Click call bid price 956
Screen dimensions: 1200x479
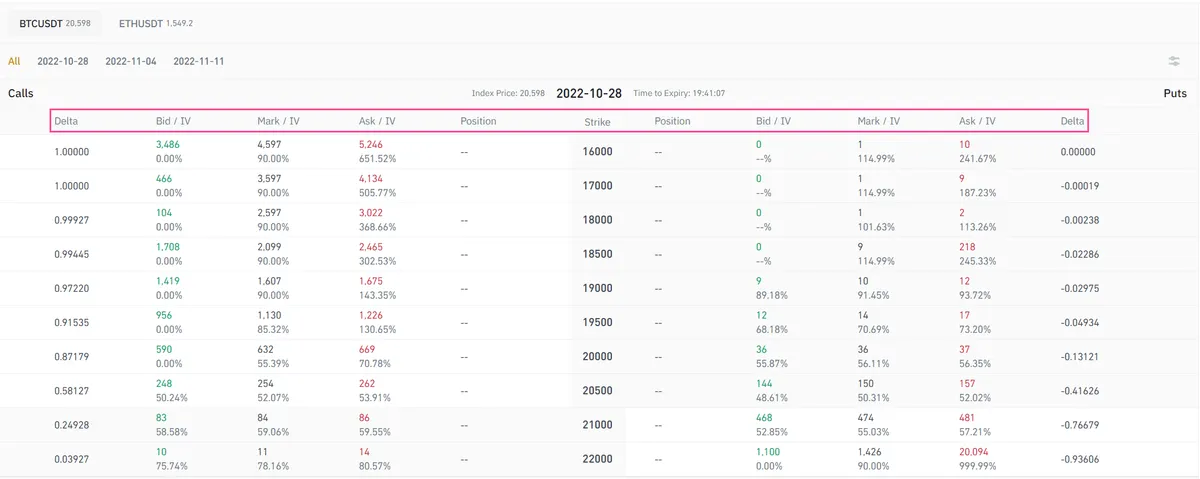click(165, 315)
